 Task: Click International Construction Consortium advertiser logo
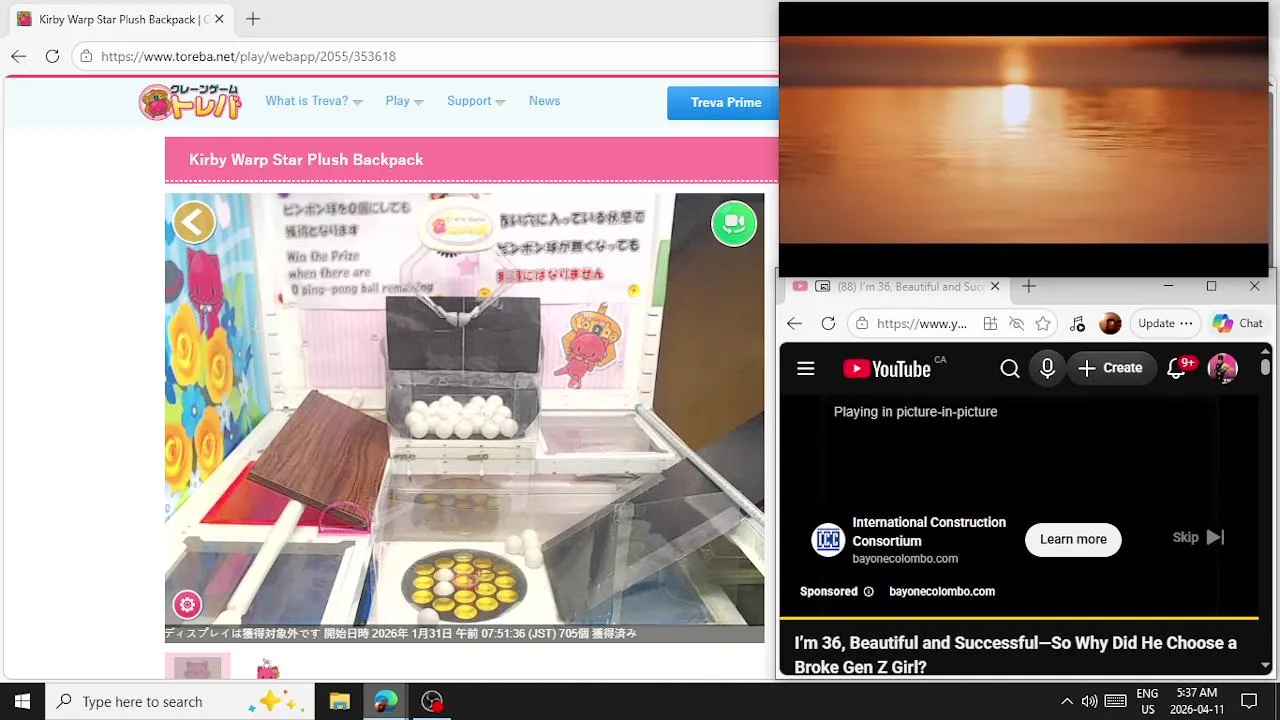click(x=827, y=540)
